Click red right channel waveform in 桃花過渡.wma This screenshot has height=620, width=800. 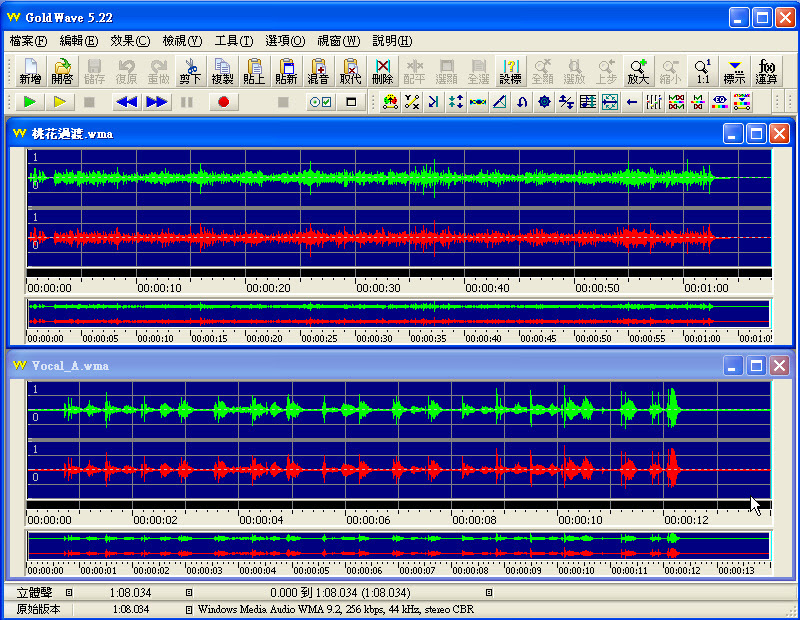pos(399,238)
